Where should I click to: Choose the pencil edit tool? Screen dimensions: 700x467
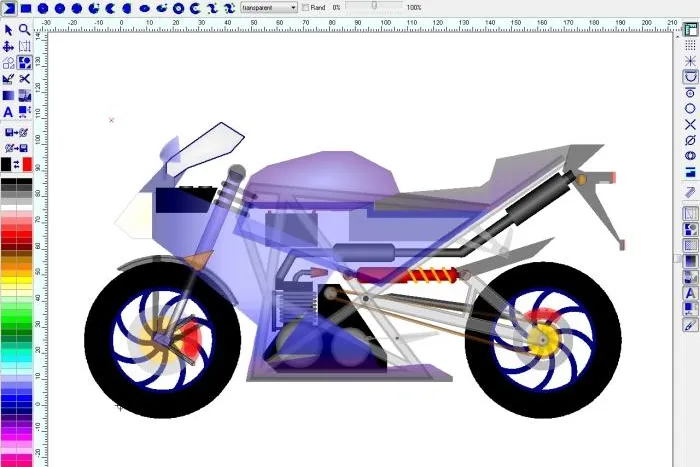(8, 79)
